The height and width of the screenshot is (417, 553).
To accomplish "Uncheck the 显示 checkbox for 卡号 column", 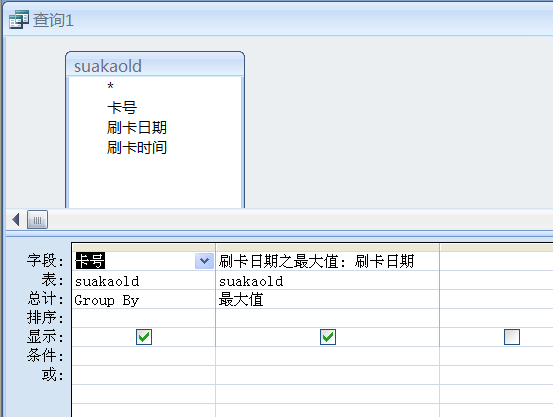I will coord(144,337).
